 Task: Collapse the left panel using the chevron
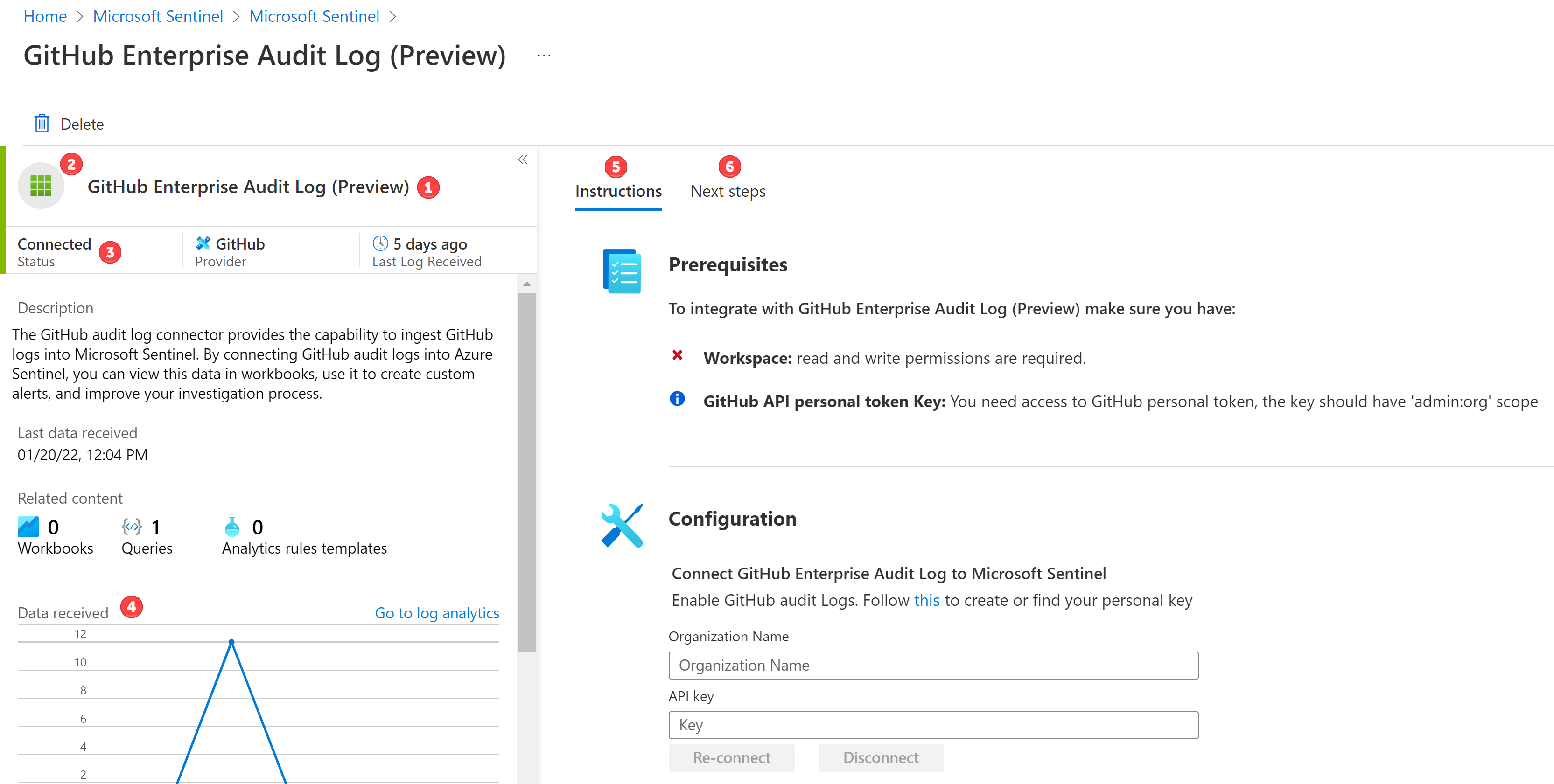523,162
